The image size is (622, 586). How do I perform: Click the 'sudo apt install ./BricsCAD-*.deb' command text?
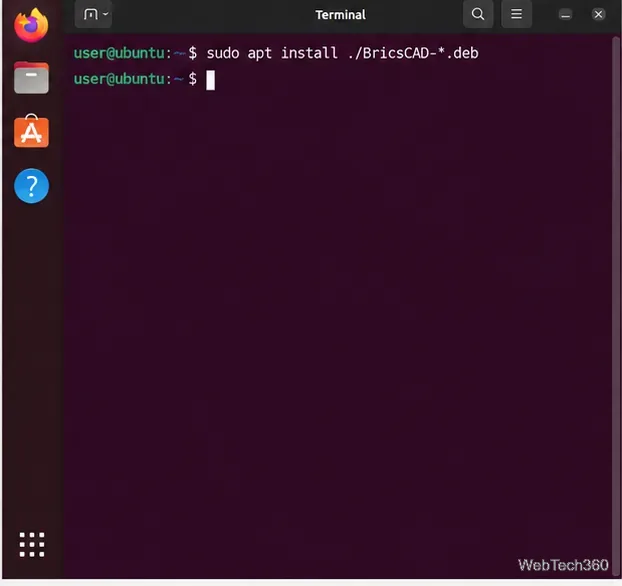pos(342,53)
